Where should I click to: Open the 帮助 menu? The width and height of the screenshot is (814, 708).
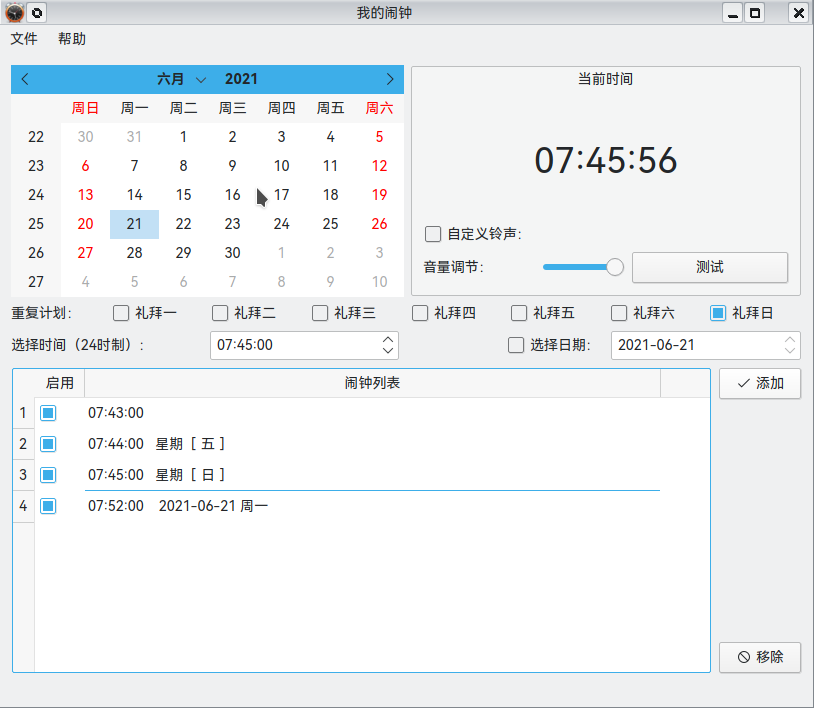click(72, 39)
